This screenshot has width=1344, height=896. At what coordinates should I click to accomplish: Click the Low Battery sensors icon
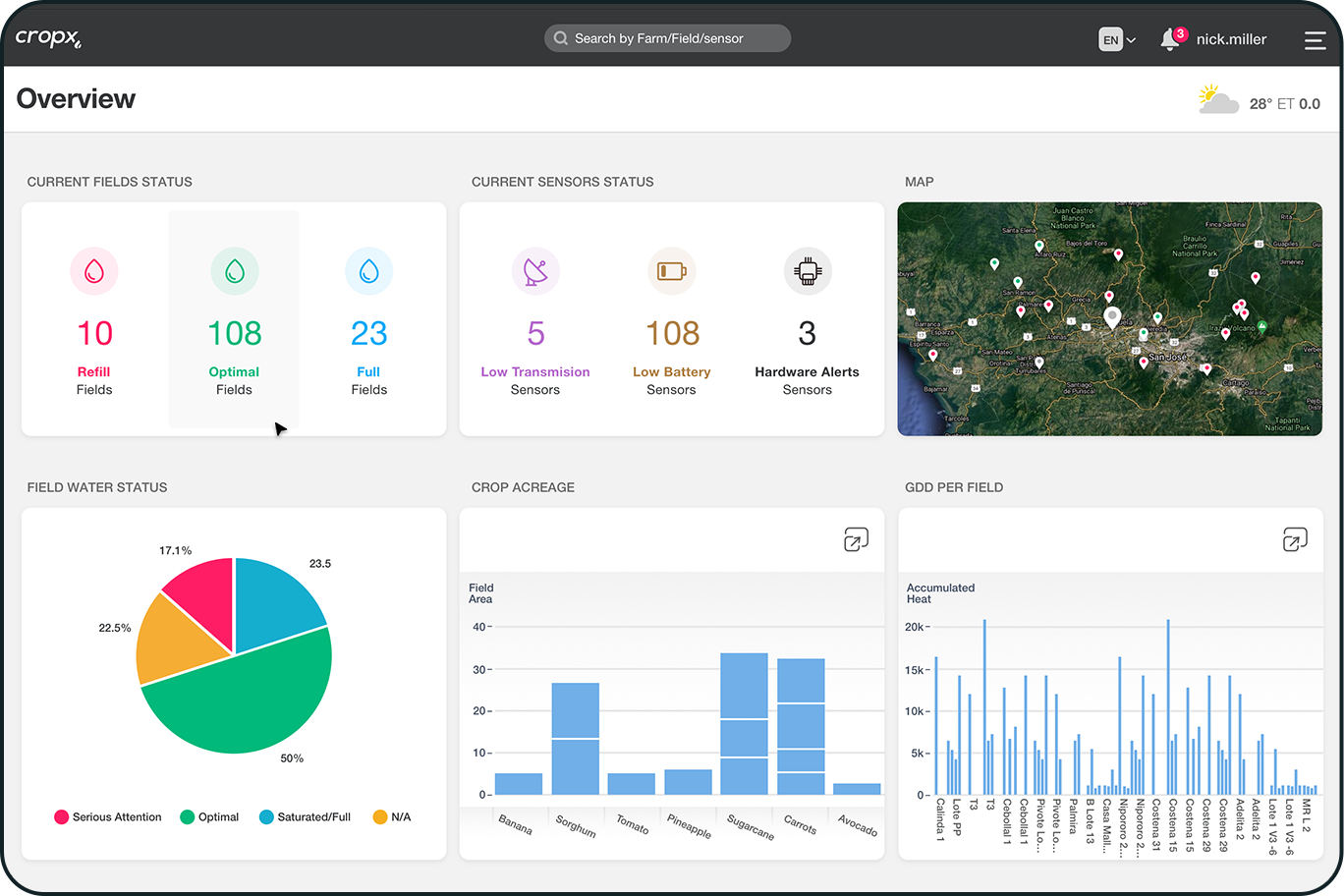pyautogui.click(x=672, y=271)
